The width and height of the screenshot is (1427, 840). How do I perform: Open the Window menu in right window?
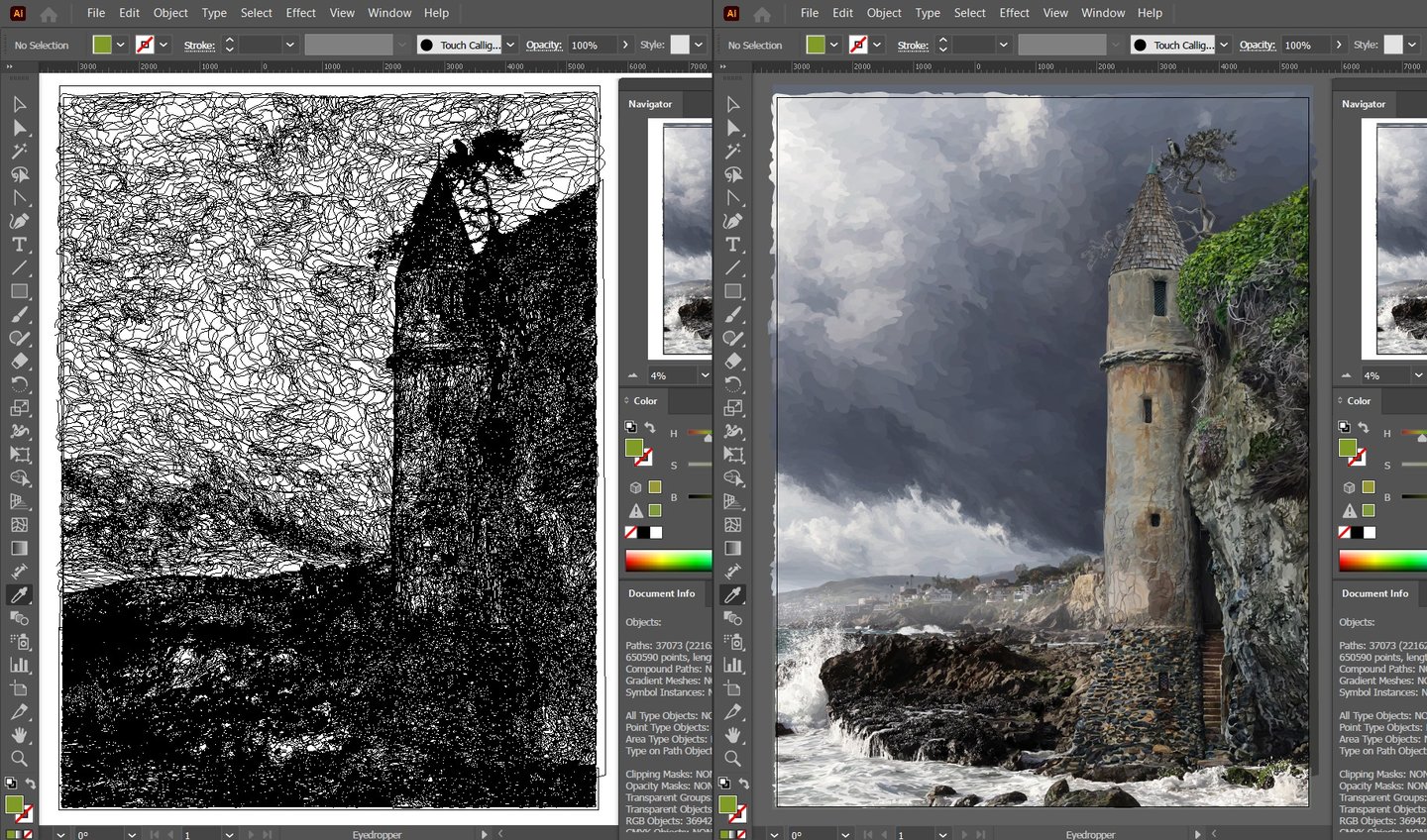pos(1103,13)
